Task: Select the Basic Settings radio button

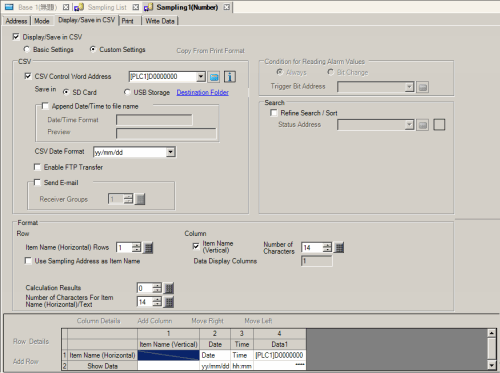Action: pos(27,49)
